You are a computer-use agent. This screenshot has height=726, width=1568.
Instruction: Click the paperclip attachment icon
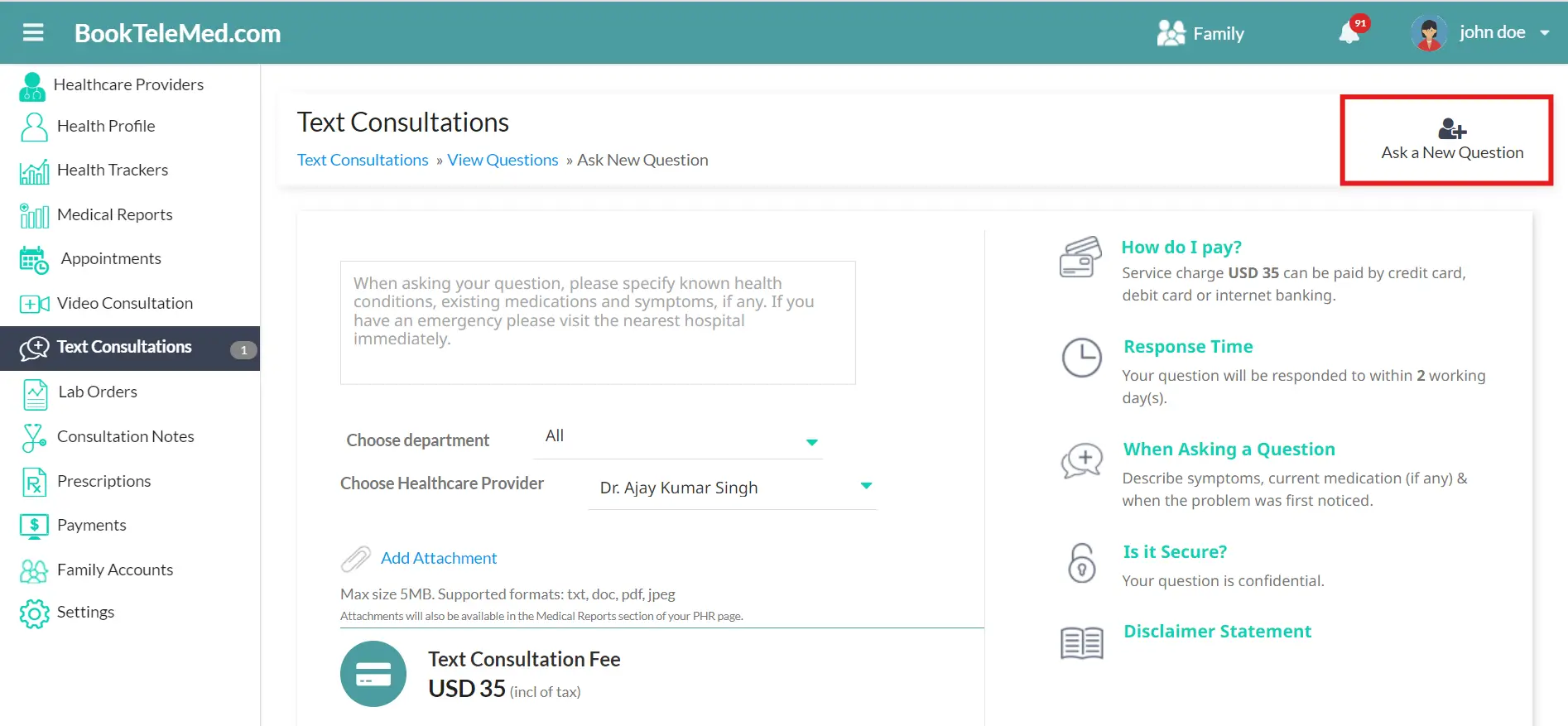click(355, 560)
